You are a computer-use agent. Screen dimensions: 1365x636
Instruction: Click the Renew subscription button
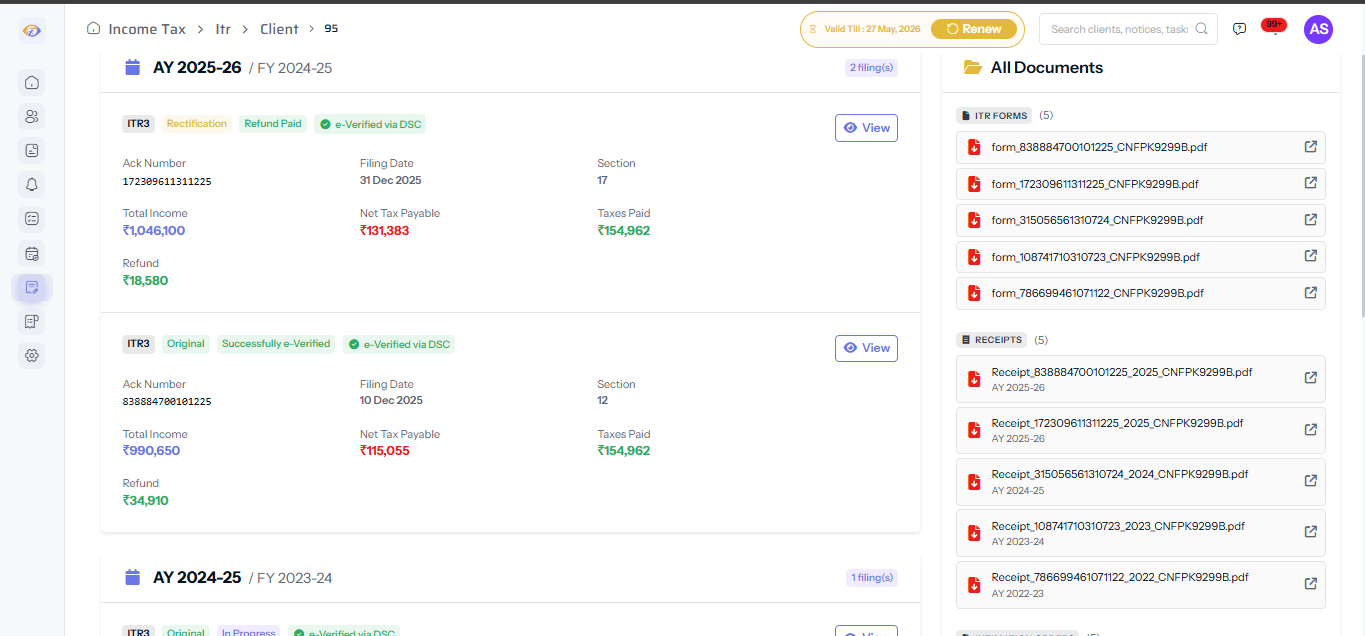point(974,29)
